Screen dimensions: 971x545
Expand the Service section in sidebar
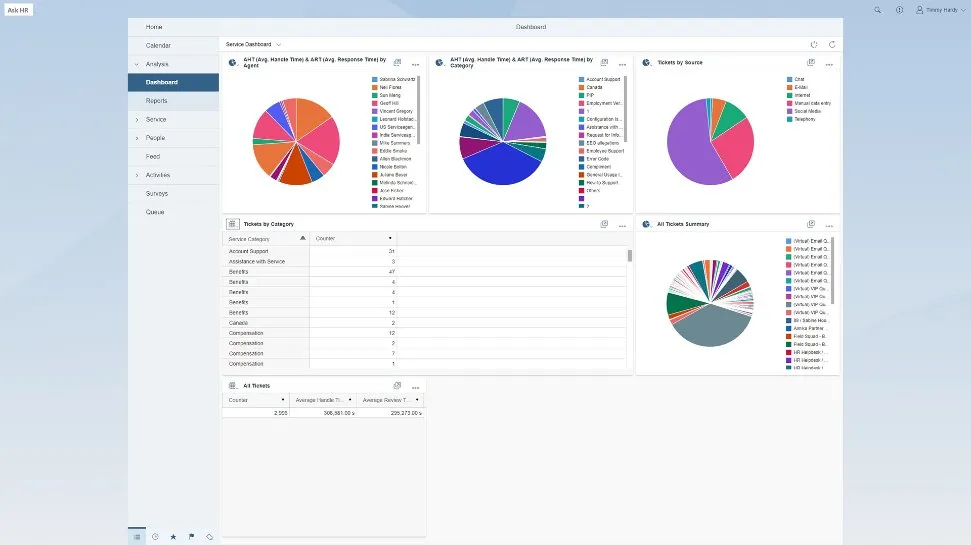[136, 120]
